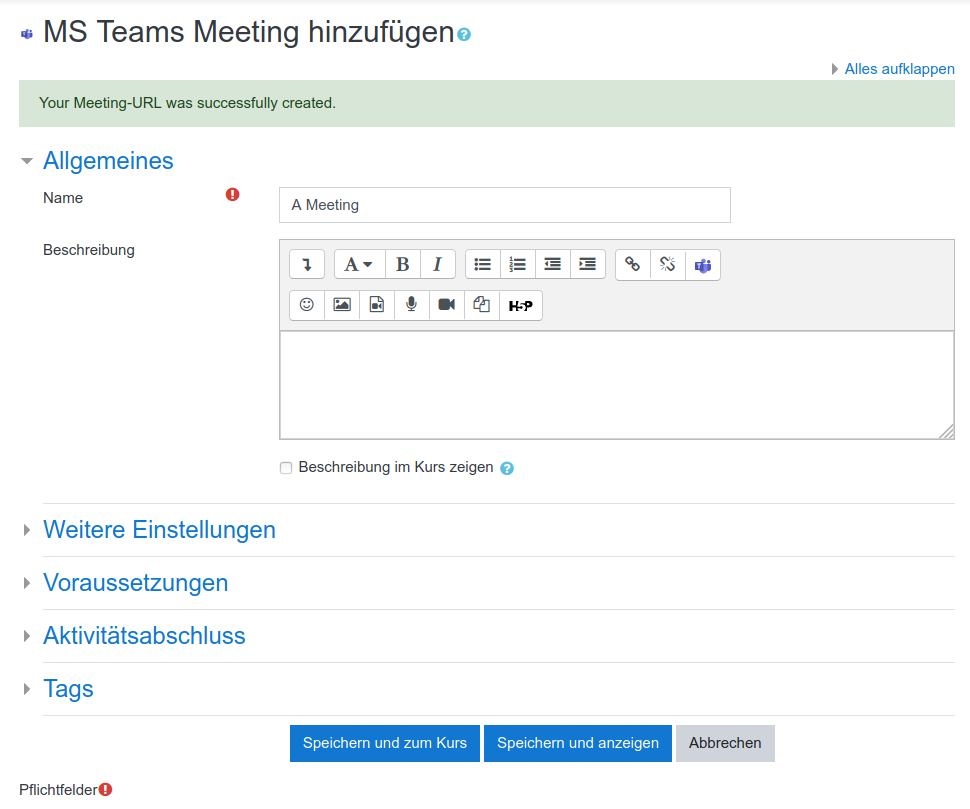
Task: Insert a numbered list
Action: point(518,264)
